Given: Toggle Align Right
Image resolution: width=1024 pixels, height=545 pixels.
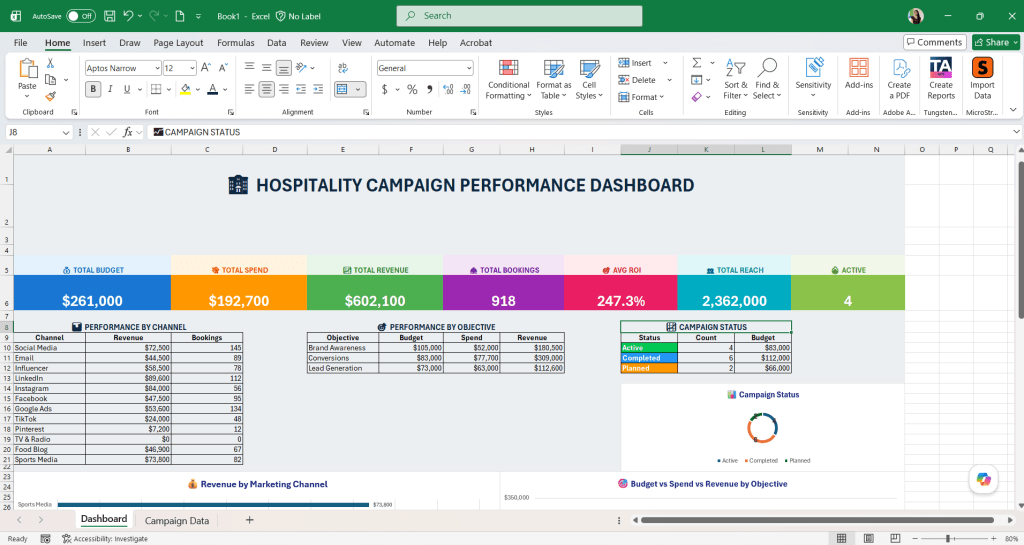Looking at the screenshot, I should pyautogui.click(x=283, y=89).
